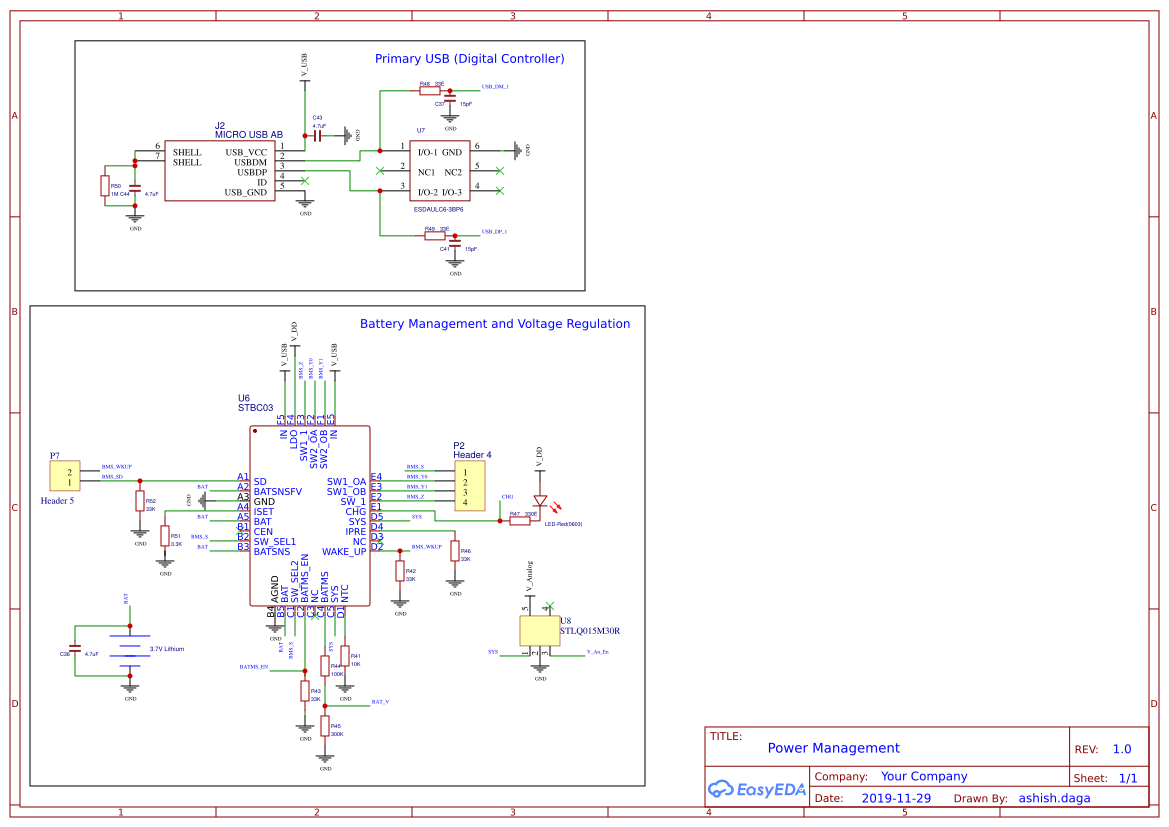Click the "I/O-1" pin name on U7
1169x827 pixels.
pyautogui.click(x=428, y=152)
